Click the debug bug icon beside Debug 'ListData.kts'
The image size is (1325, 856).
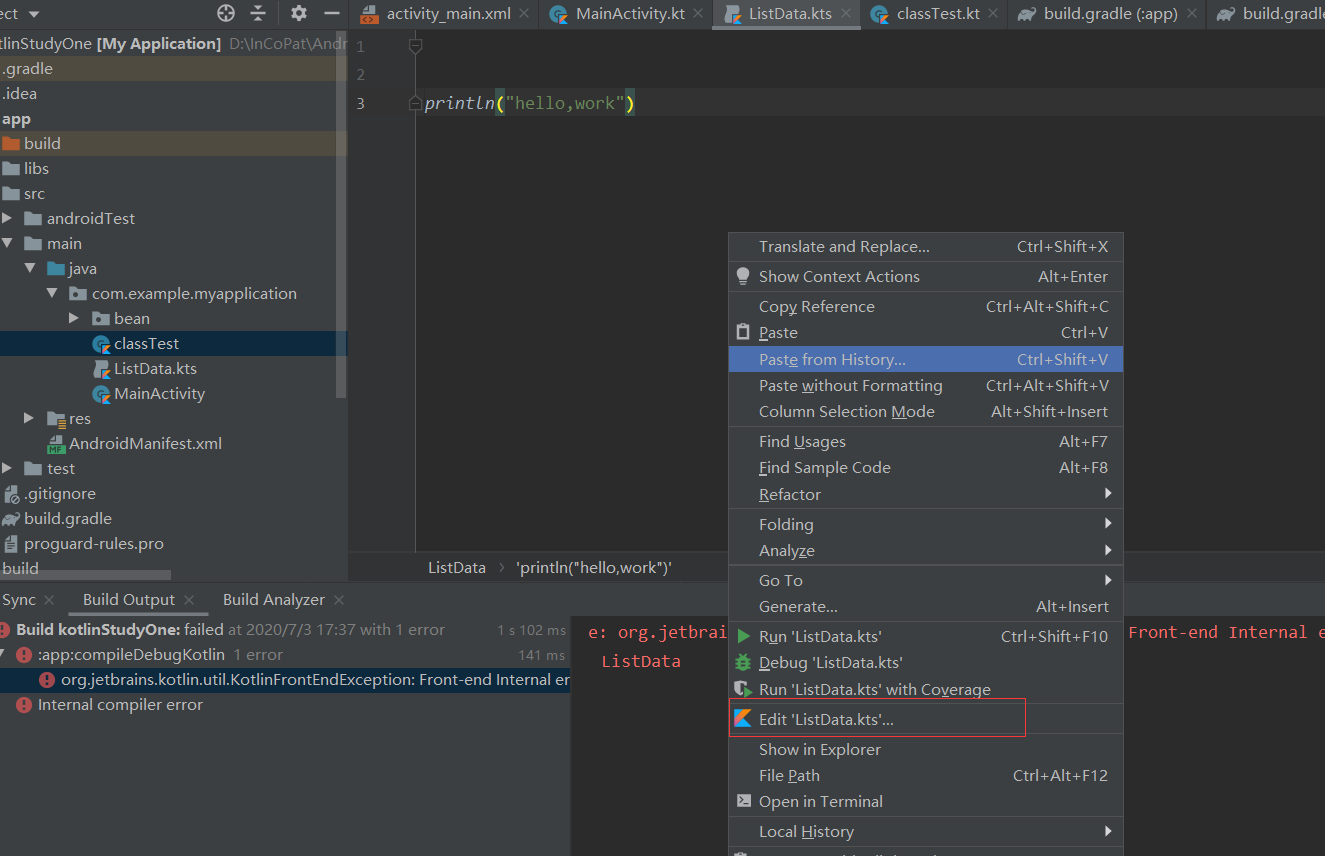[743, 663]
